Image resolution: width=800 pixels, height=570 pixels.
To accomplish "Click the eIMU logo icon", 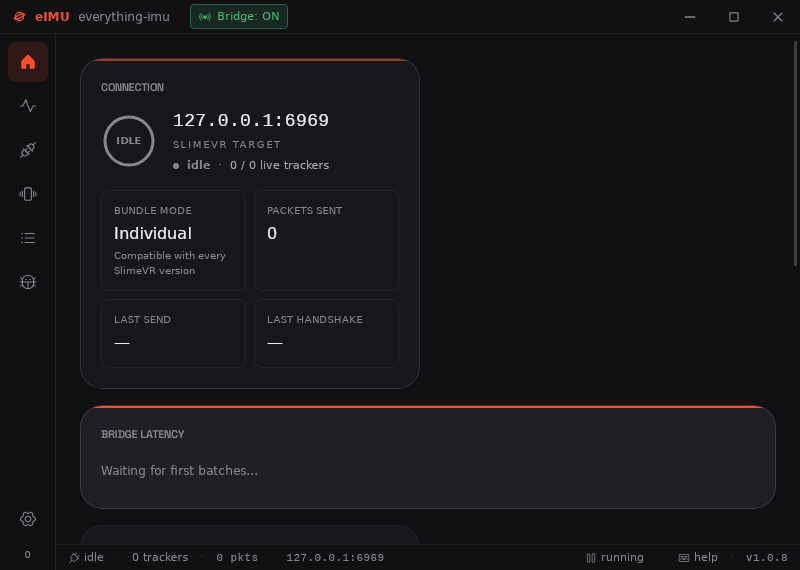I will click(19, 17).
